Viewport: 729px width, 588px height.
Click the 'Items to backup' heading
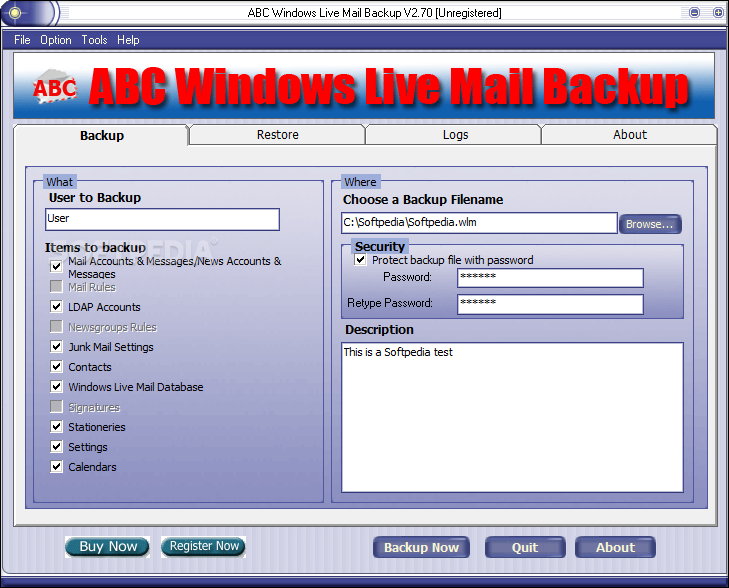(x=95, y=248)
